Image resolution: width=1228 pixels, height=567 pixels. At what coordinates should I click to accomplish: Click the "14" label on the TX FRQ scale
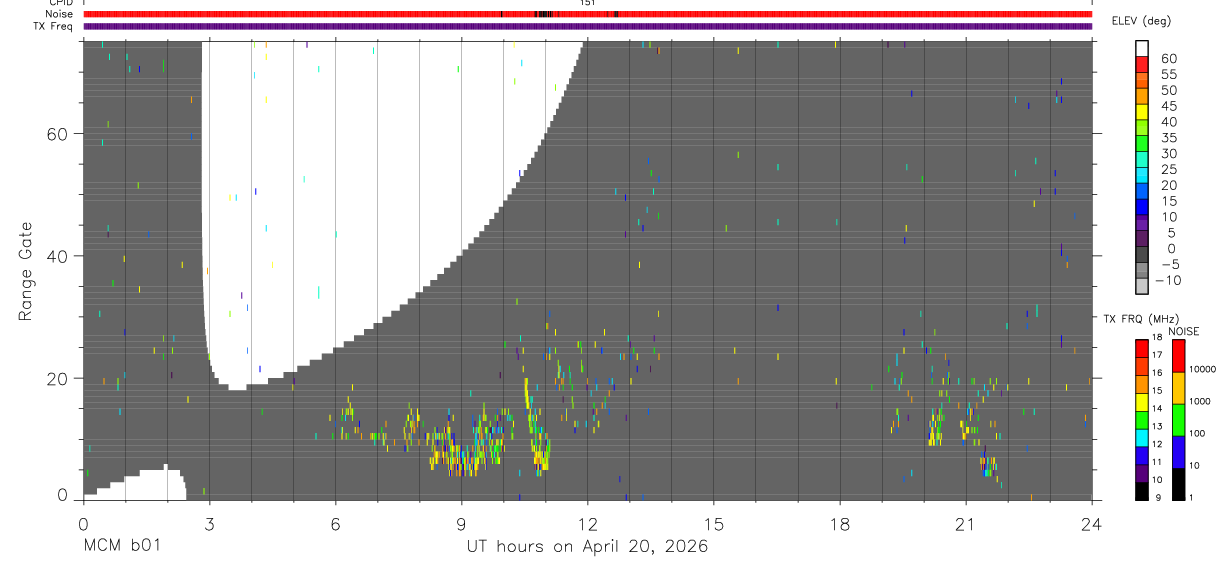[1158, 409]
